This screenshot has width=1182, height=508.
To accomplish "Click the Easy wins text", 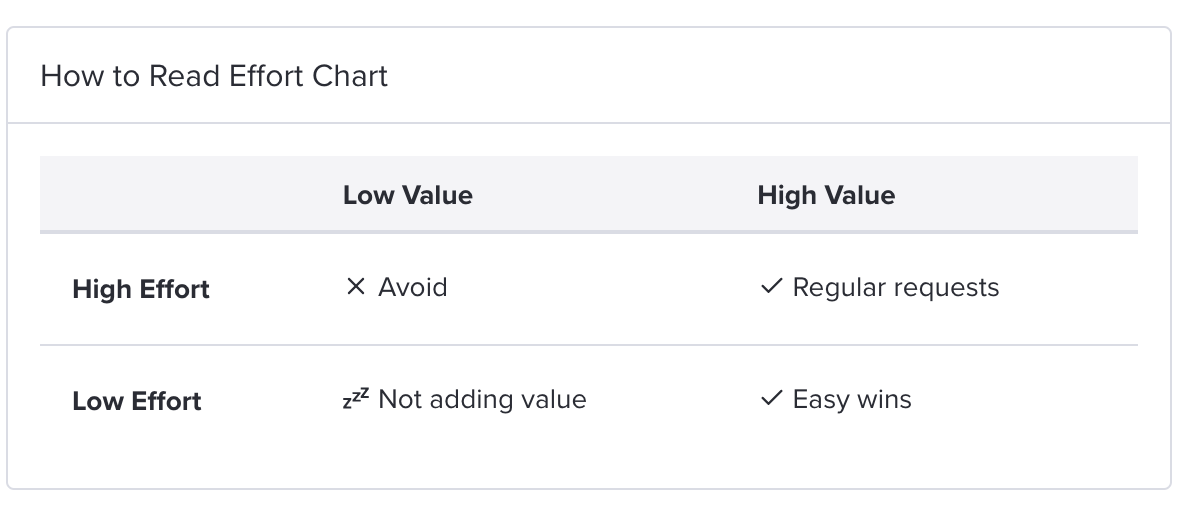I will click(x=852, y=399).
